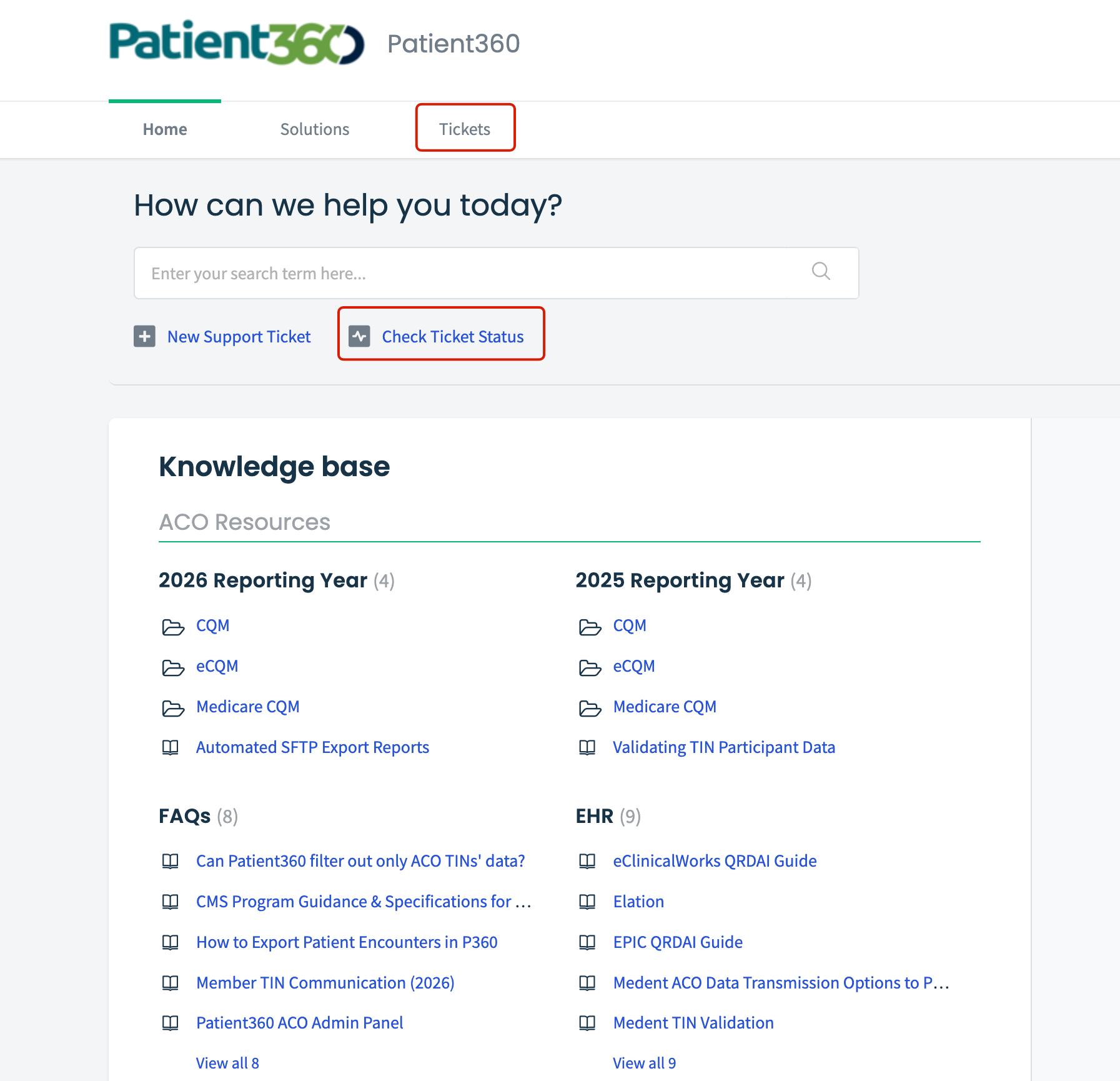Open the Check Ticket Status link
This screenshot has height=1081, width=1120.
453,337
